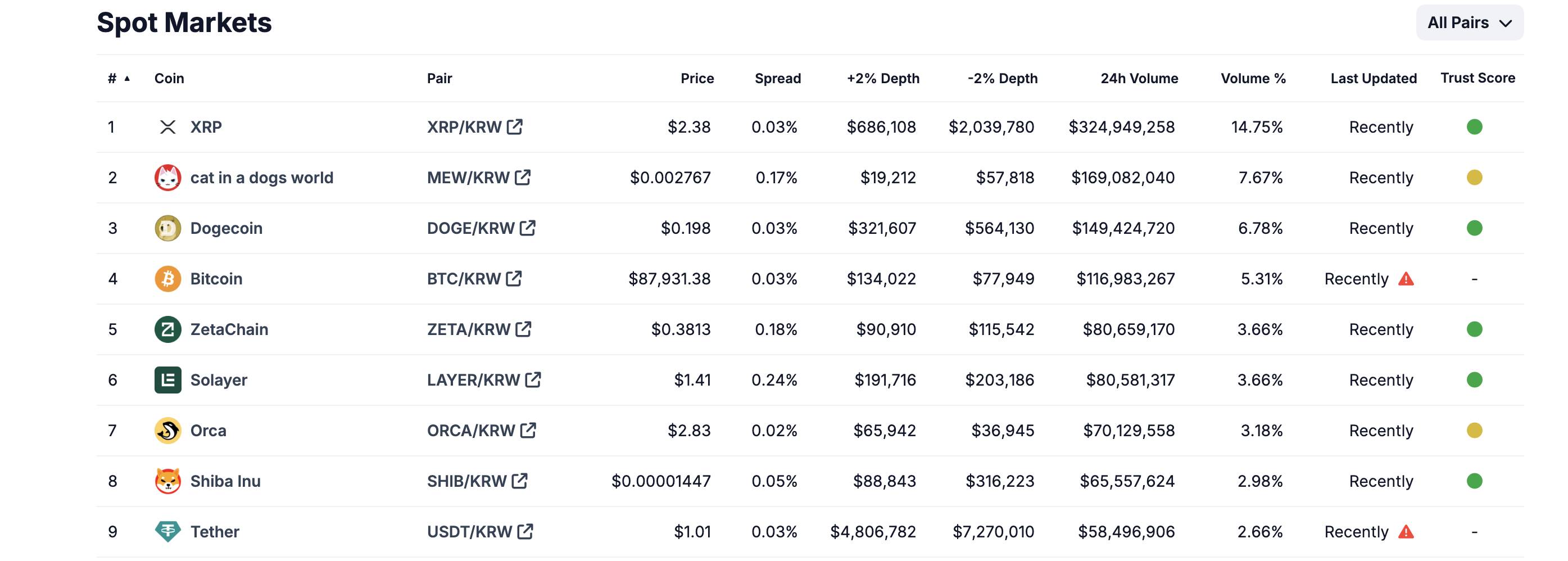Open the All Pairs dropdown
The height and width of the screenshot is (561, 1568).
(1470, 22)
